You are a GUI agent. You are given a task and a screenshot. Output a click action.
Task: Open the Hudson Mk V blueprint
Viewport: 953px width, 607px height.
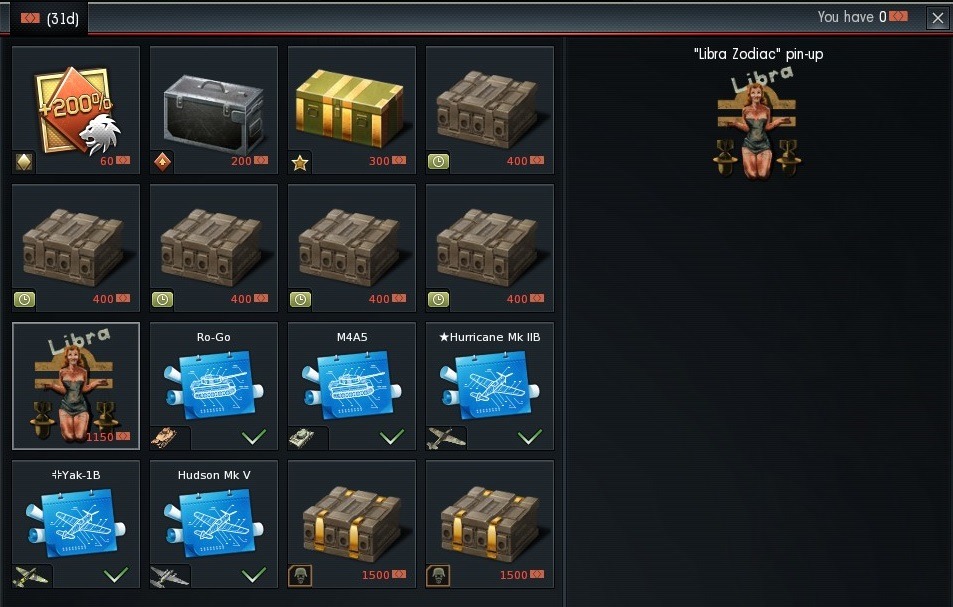coord(214,524)
